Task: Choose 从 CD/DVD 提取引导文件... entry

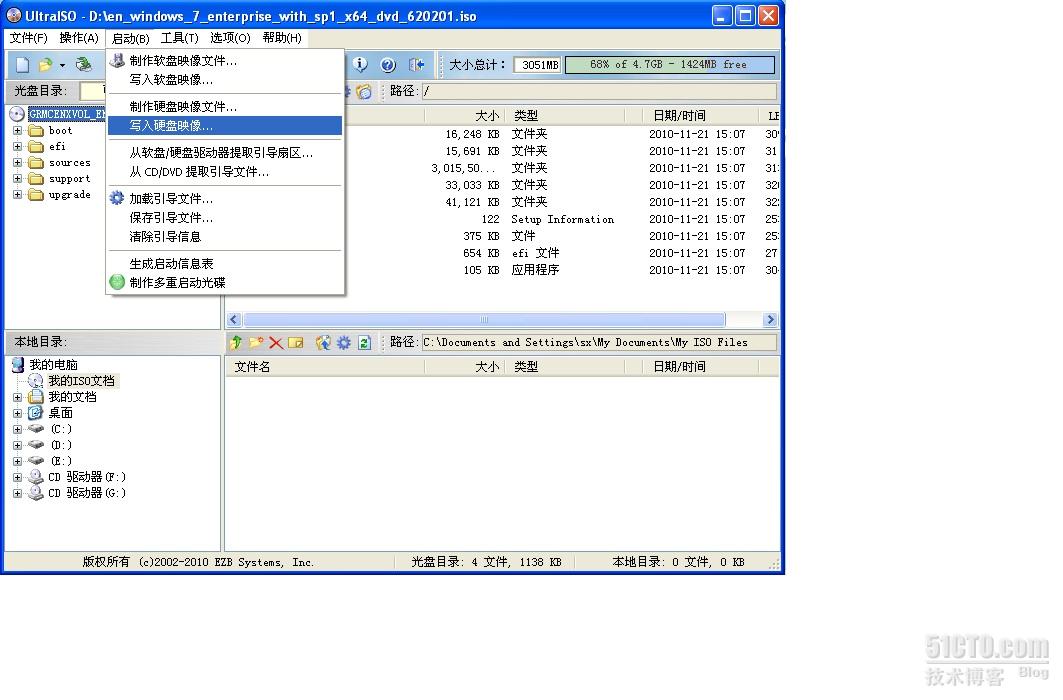Action: pyautogui.click(x=225, y=172)
